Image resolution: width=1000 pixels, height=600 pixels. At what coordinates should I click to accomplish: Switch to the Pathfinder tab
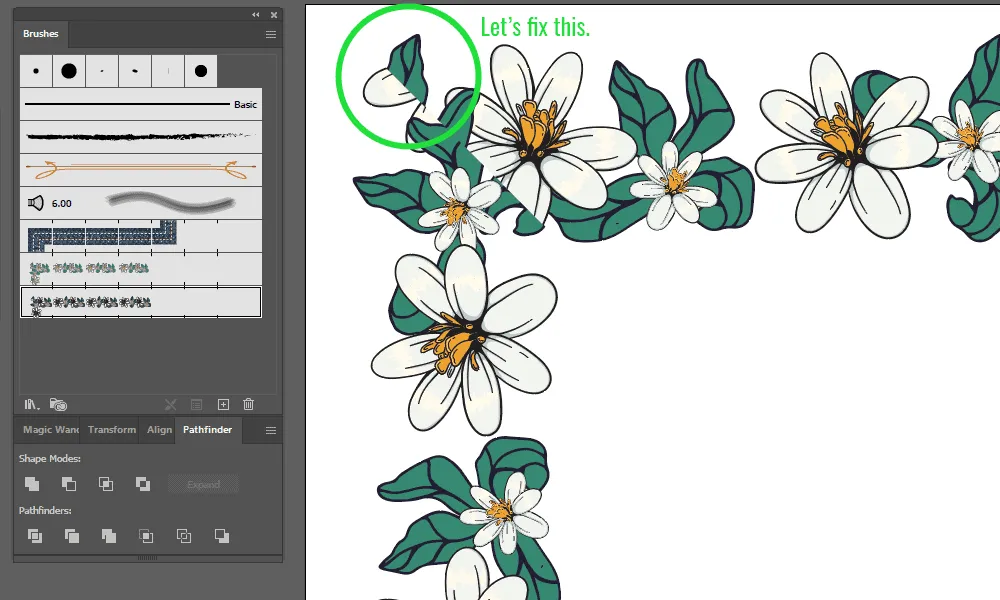point(207,430)
